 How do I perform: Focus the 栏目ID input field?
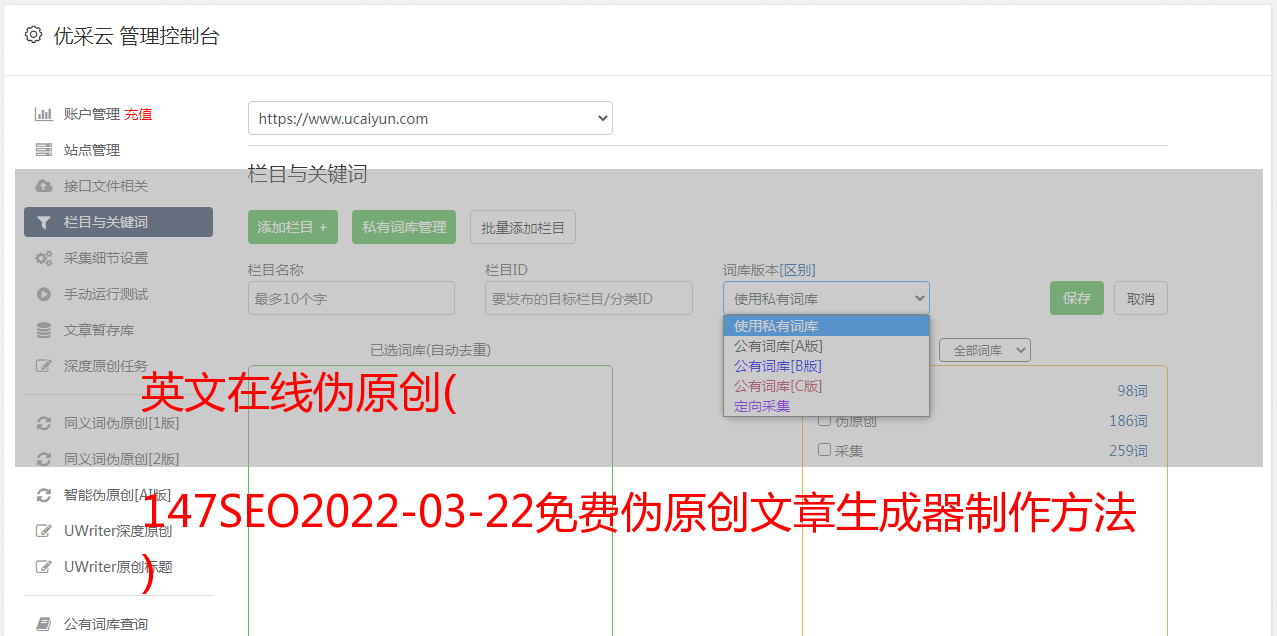[x=589, y=298]
